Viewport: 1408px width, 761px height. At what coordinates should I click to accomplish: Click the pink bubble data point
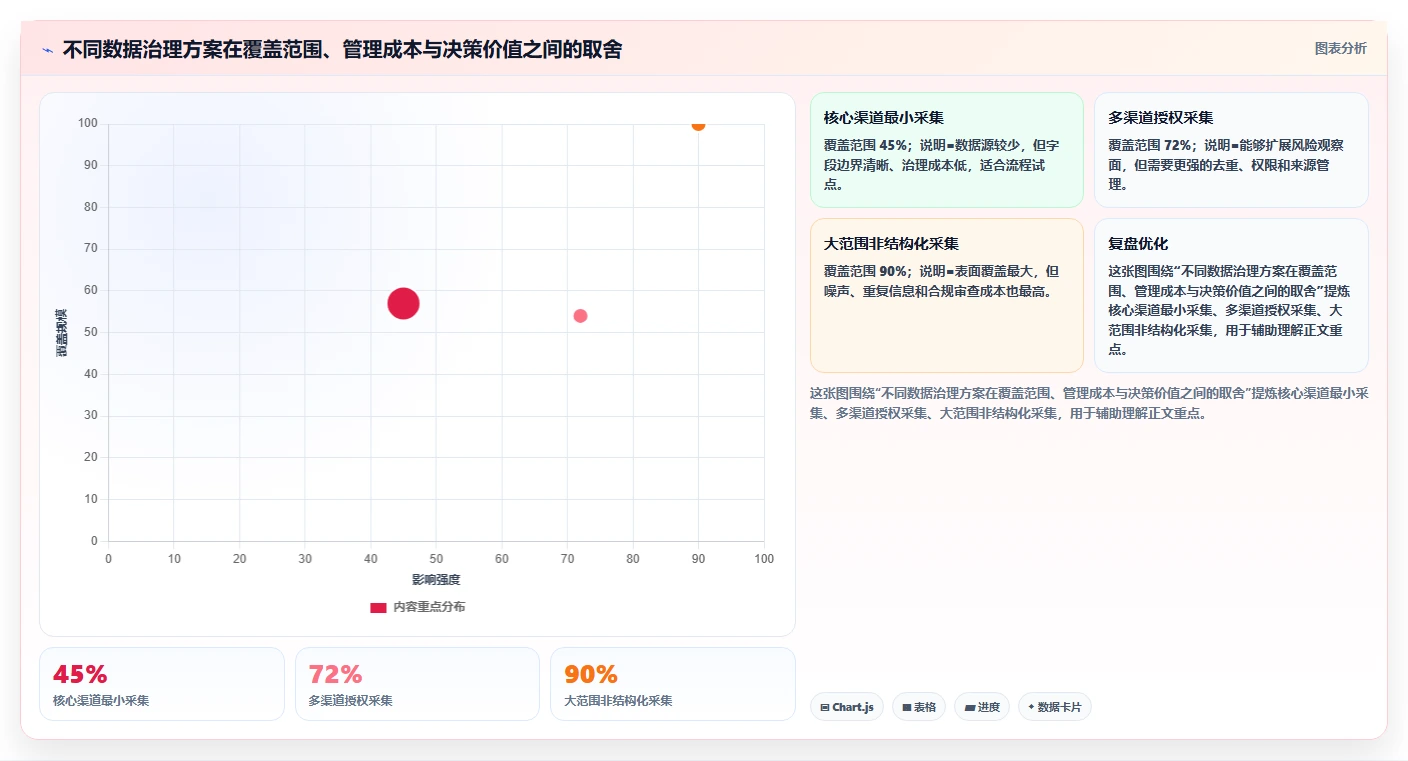tap(580, 316)
